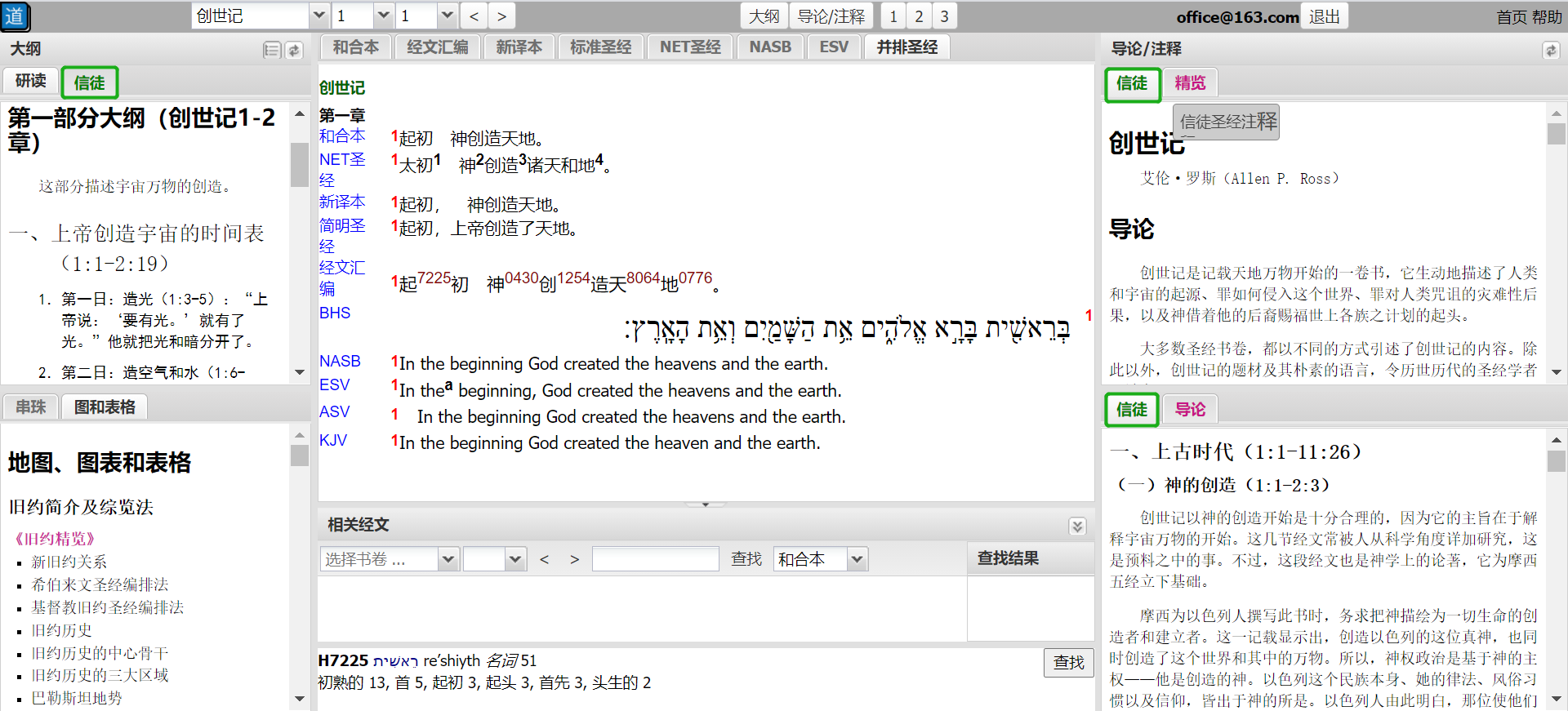Toggle the 导论/注释 panel button in top bar
This screenshot has height=711, width=1568.
pos(831,16)
